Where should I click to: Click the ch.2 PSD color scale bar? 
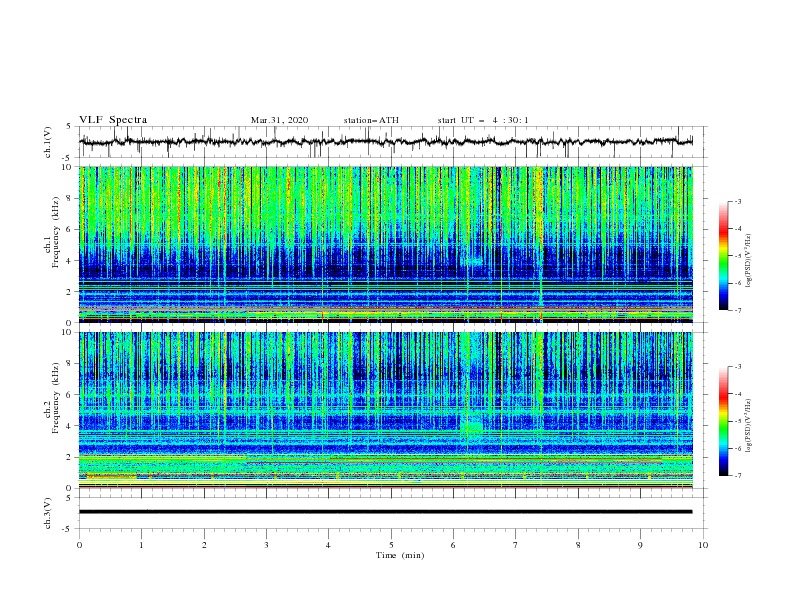point(723,421)
